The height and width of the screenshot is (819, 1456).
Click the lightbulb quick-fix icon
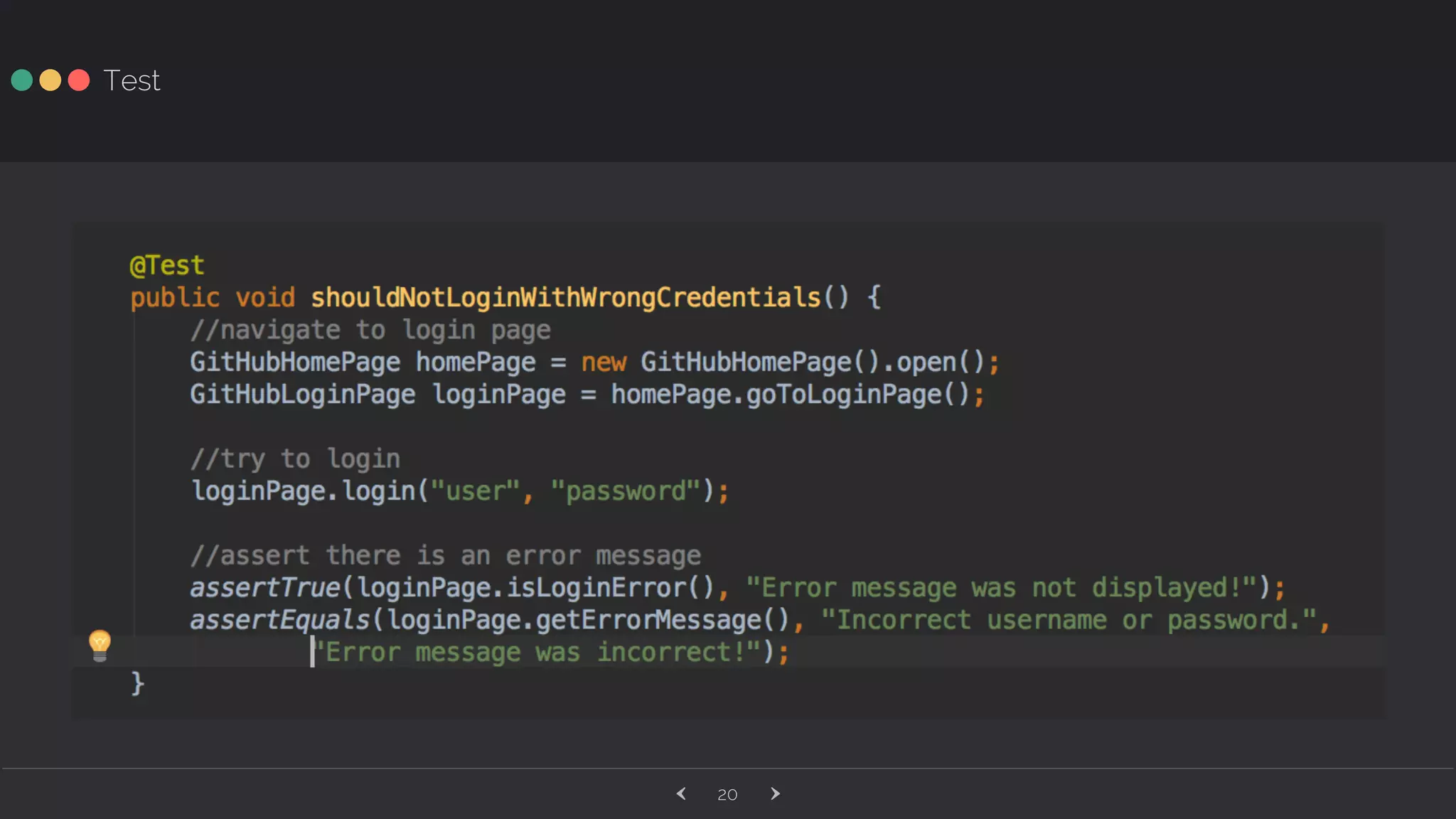100,645
